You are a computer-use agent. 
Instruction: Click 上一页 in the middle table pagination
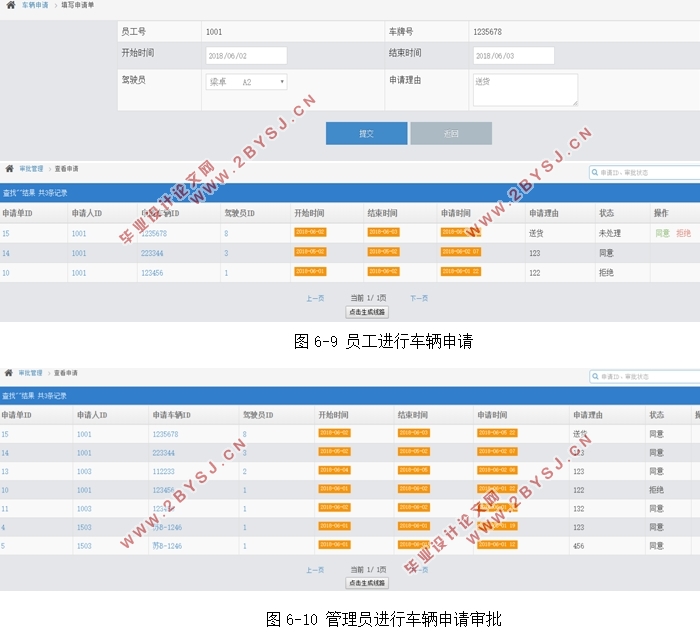pos(315,298)
